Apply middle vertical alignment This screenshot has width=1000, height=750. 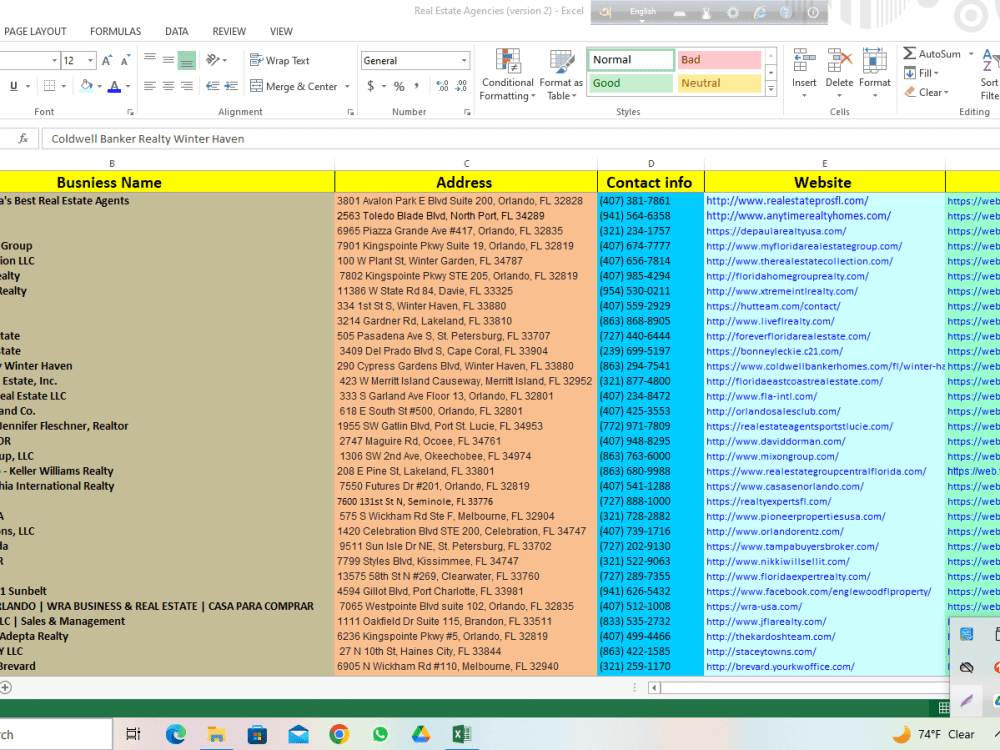(168, 61)
